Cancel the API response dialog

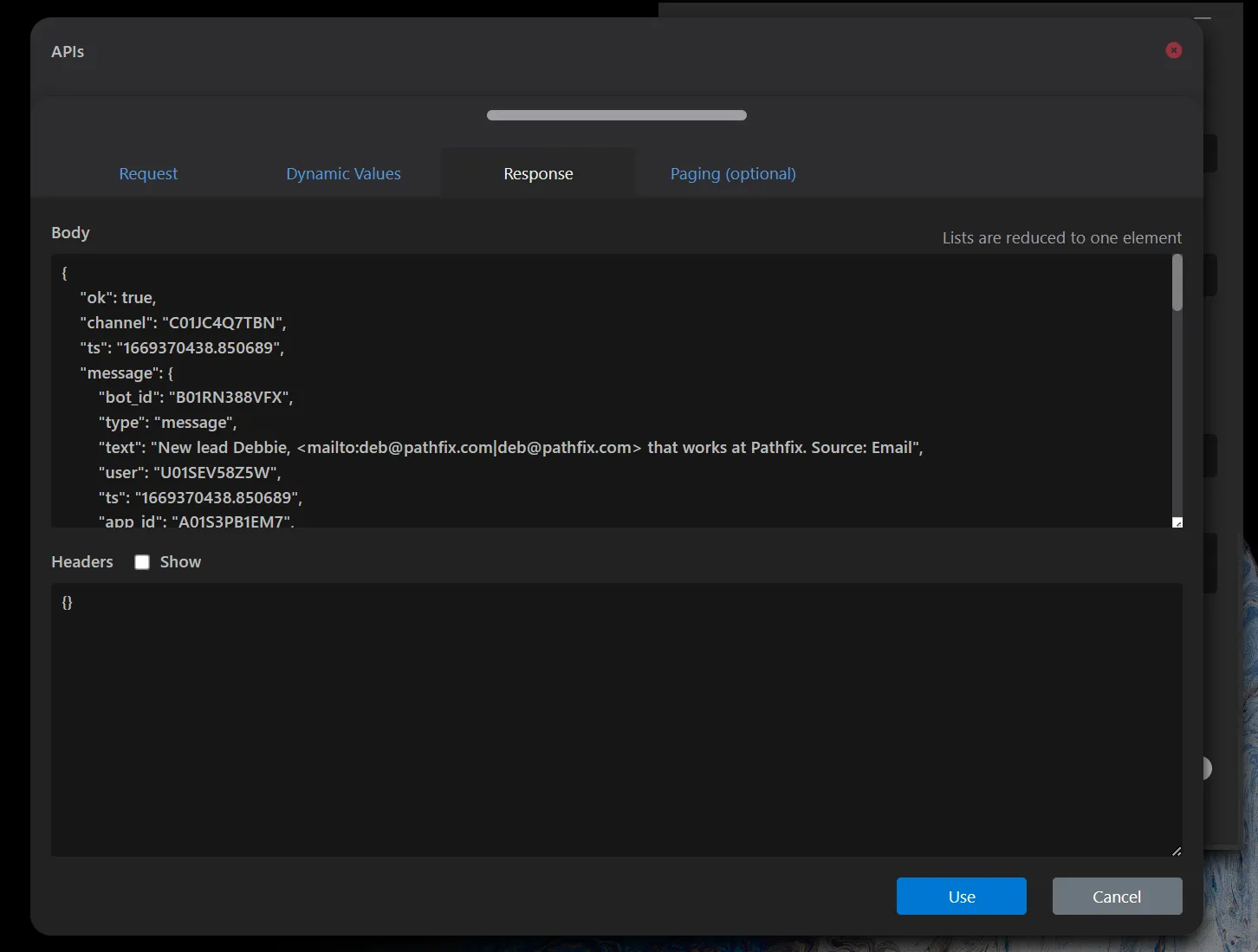click(x=1117, y=897)
